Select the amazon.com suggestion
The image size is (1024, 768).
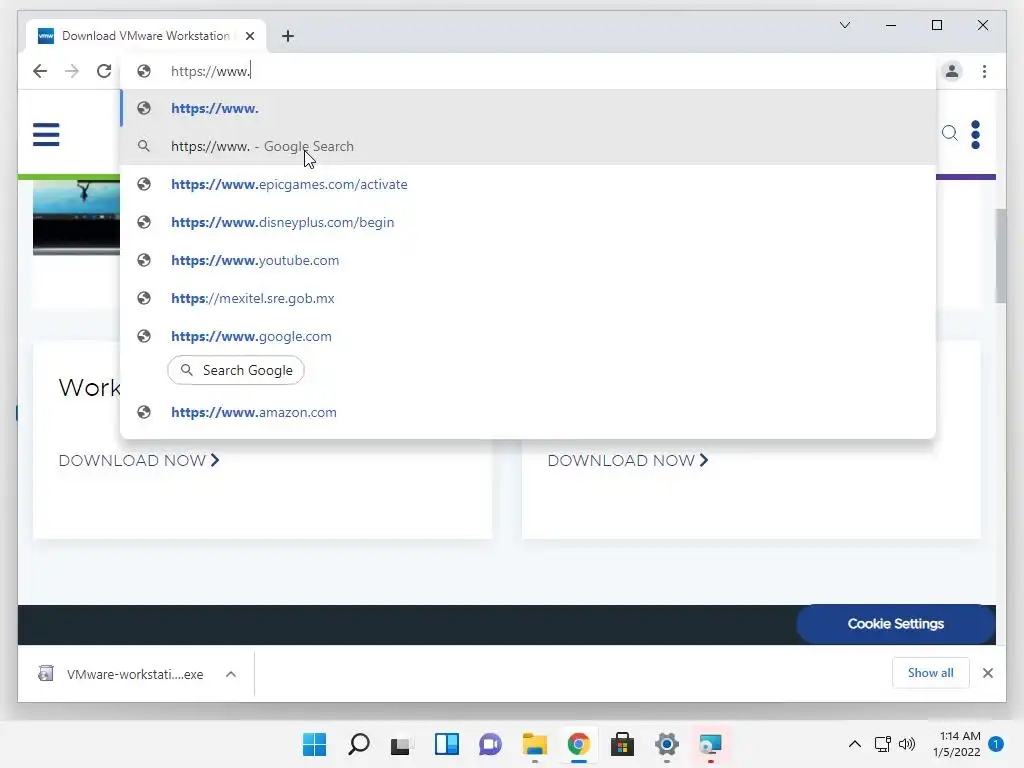click(528, 412)
